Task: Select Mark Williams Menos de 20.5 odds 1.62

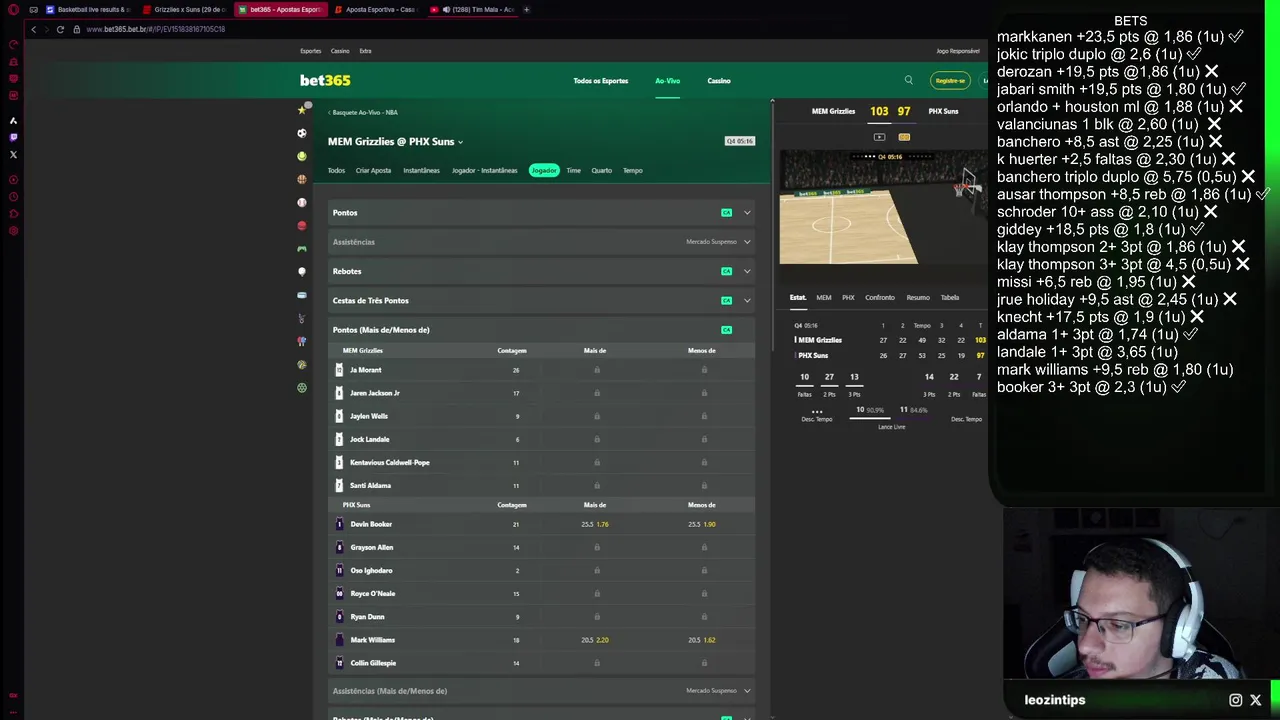Action: coord(702,640)
